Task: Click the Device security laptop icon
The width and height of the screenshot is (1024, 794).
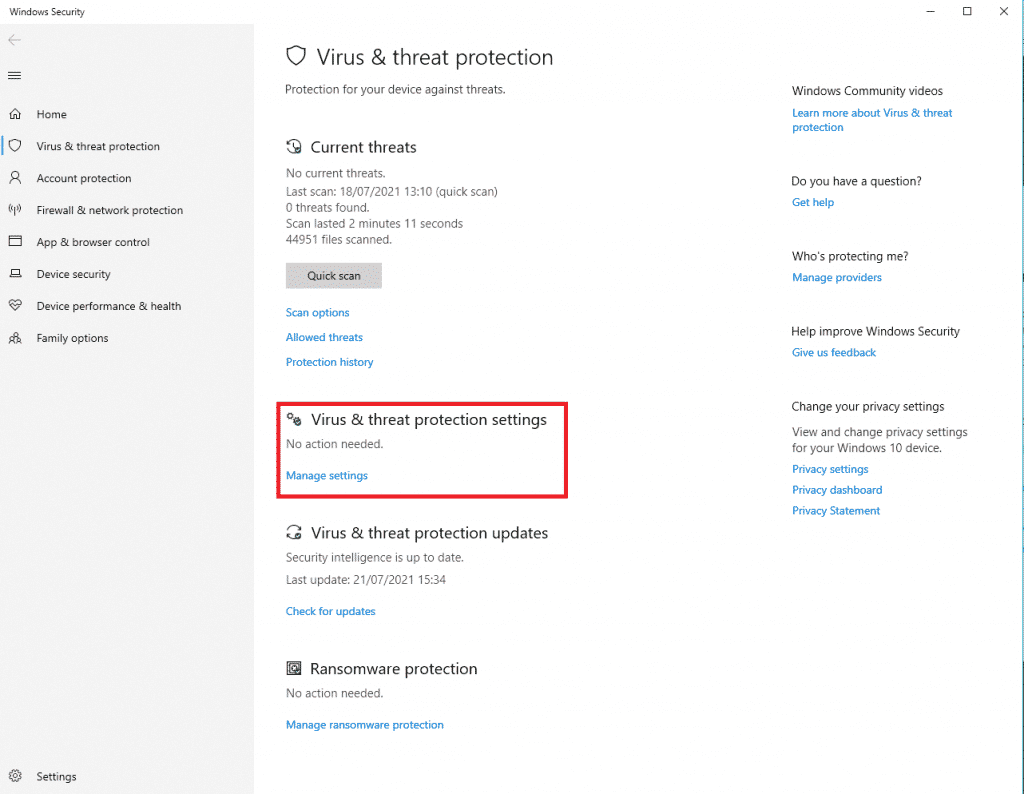Action: tap(14, 274)
